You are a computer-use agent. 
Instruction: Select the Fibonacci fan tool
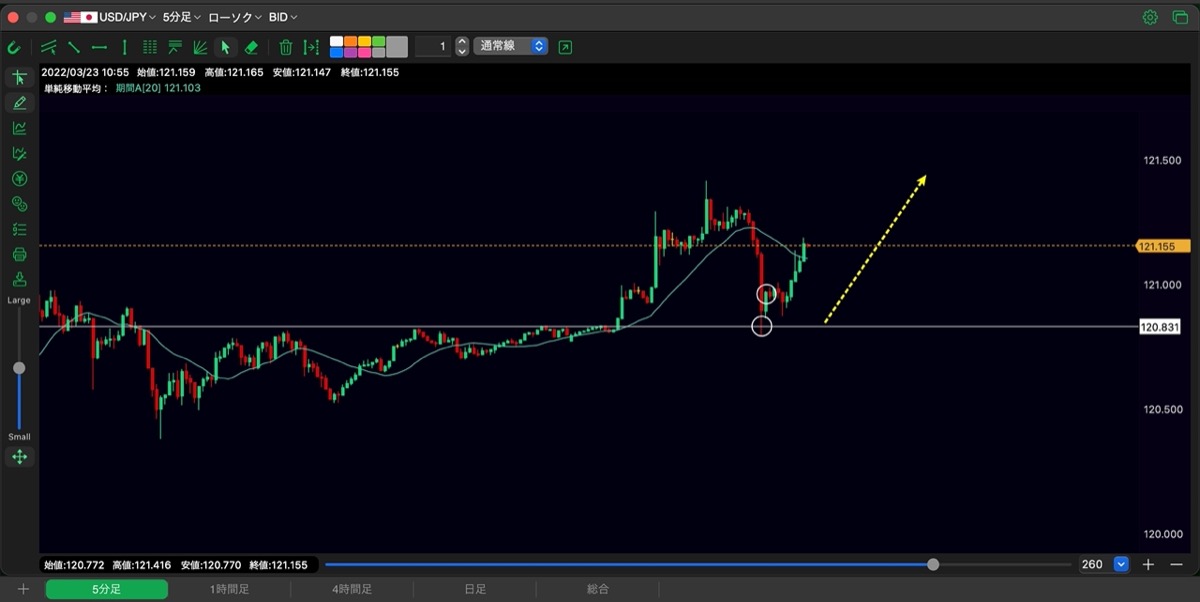[200, 47]
